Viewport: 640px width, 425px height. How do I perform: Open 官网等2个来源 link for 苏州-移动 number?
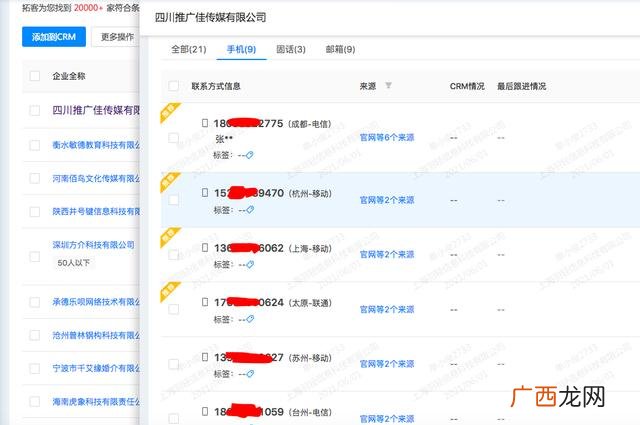point(387,364)
